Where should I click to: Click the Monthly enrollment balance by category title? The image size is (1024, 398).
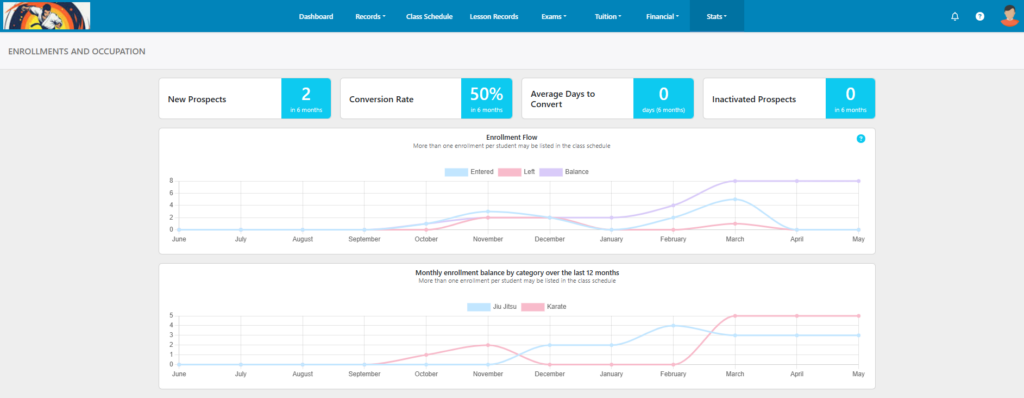[517, 272]
